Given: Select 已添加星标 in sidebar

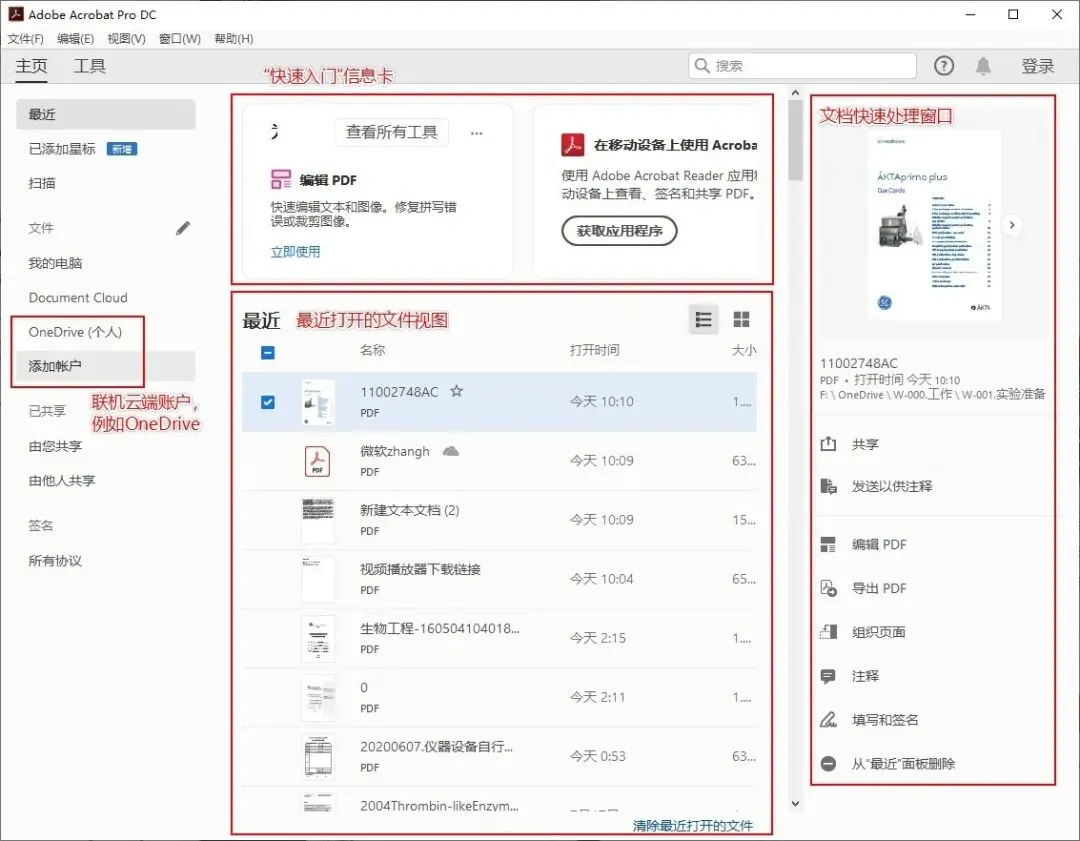Looking at the screenshot, I should click(x=62, y=149).
